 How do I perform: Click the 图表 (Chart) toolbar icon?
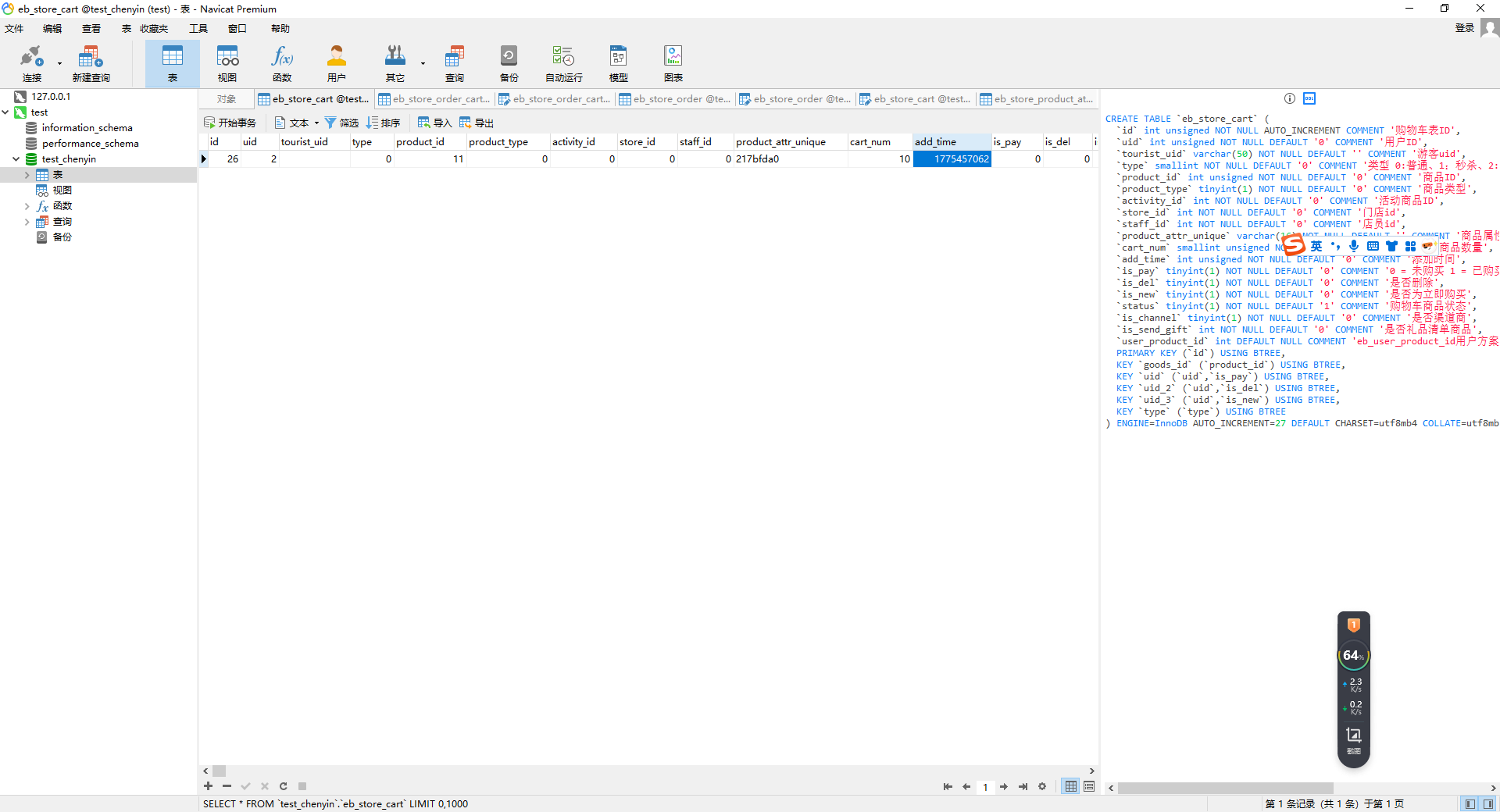tap(673, 62)
